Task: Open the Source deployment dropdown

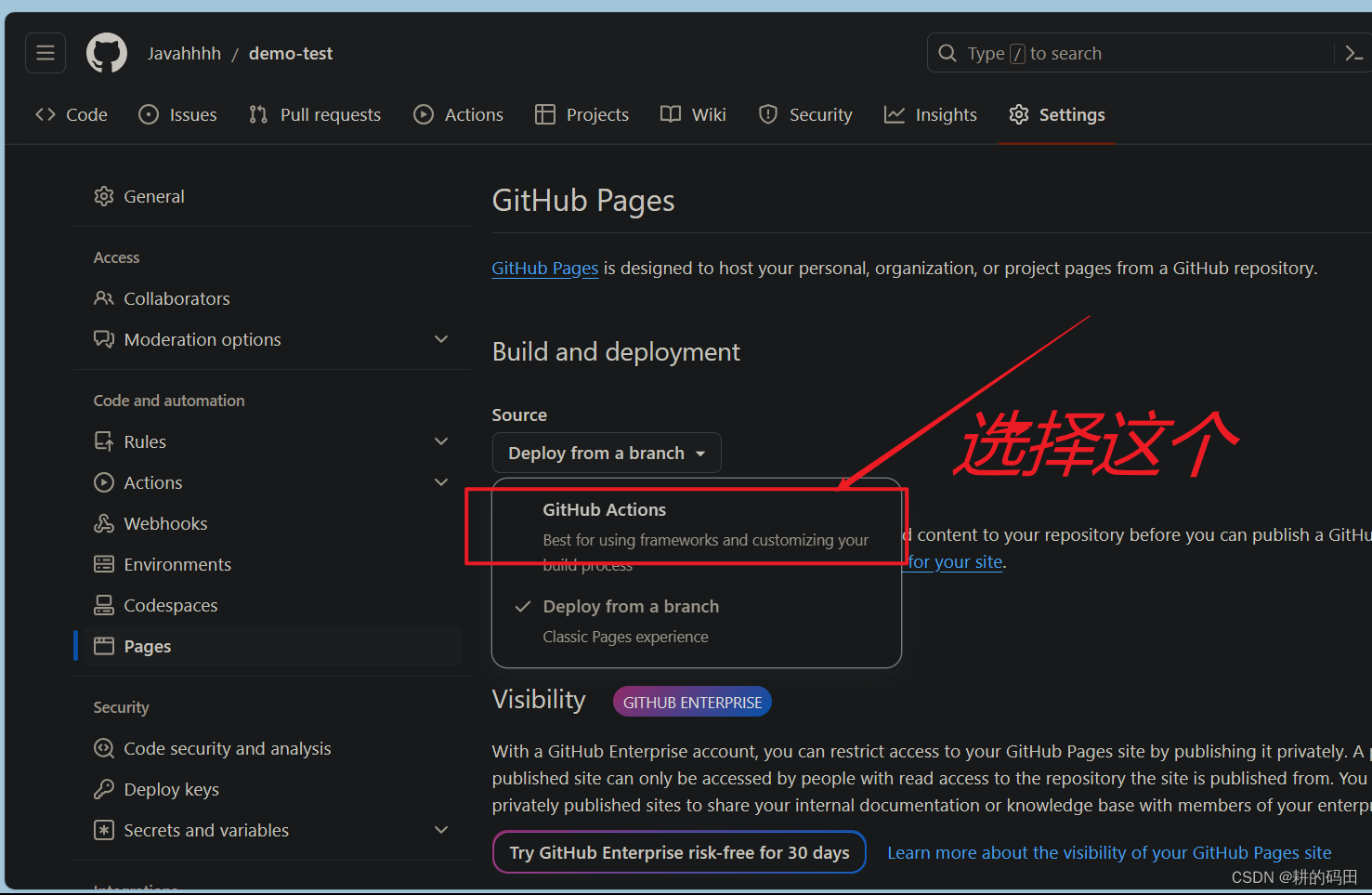Action: click(x=606, y=453)
